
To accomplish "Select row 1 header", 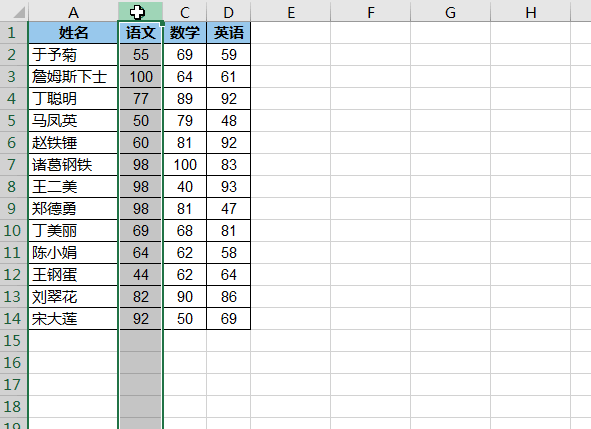I will [x=14, y=32].
